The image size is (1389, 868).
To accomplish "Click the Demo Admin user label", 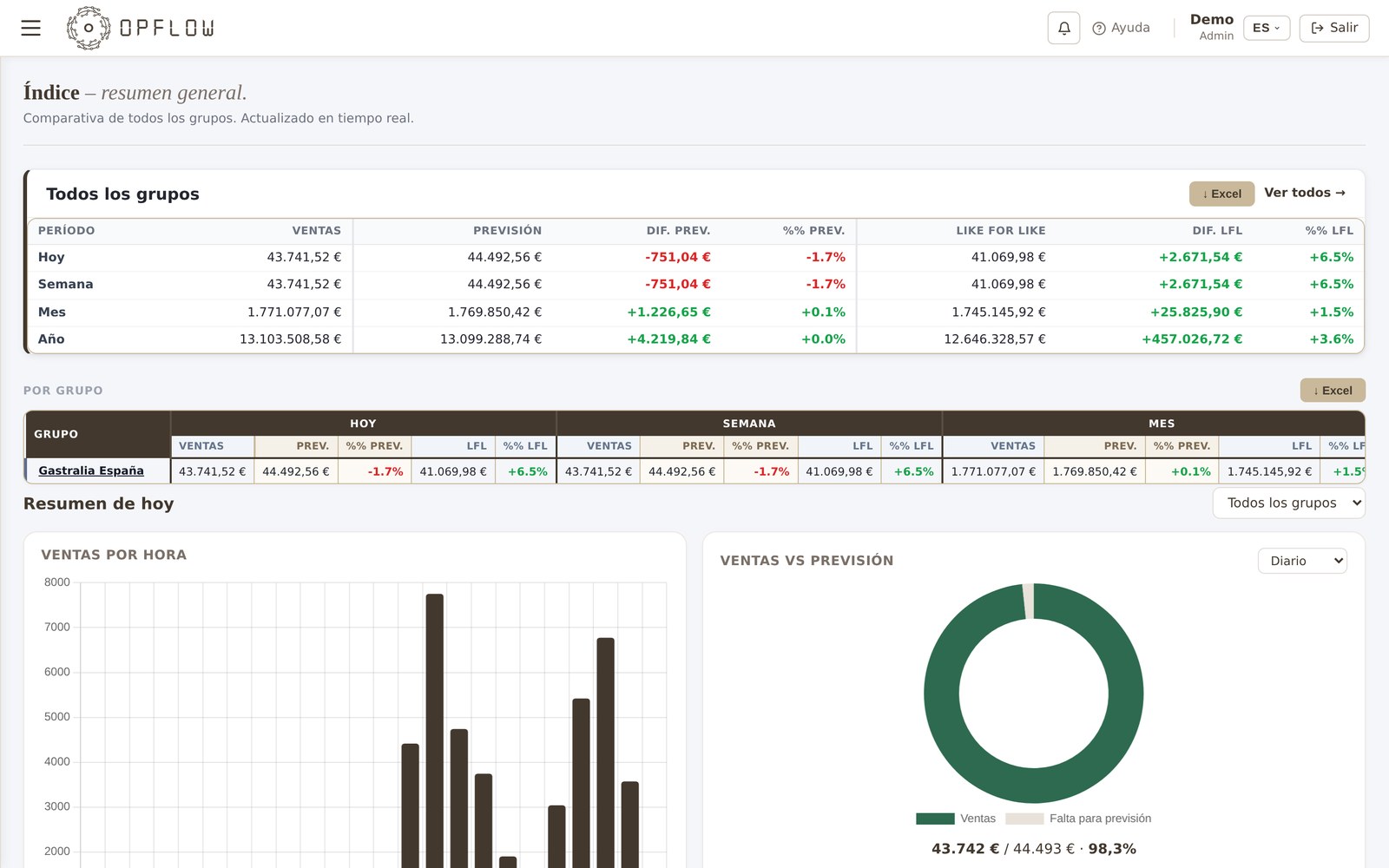I will pos(1211,27).
